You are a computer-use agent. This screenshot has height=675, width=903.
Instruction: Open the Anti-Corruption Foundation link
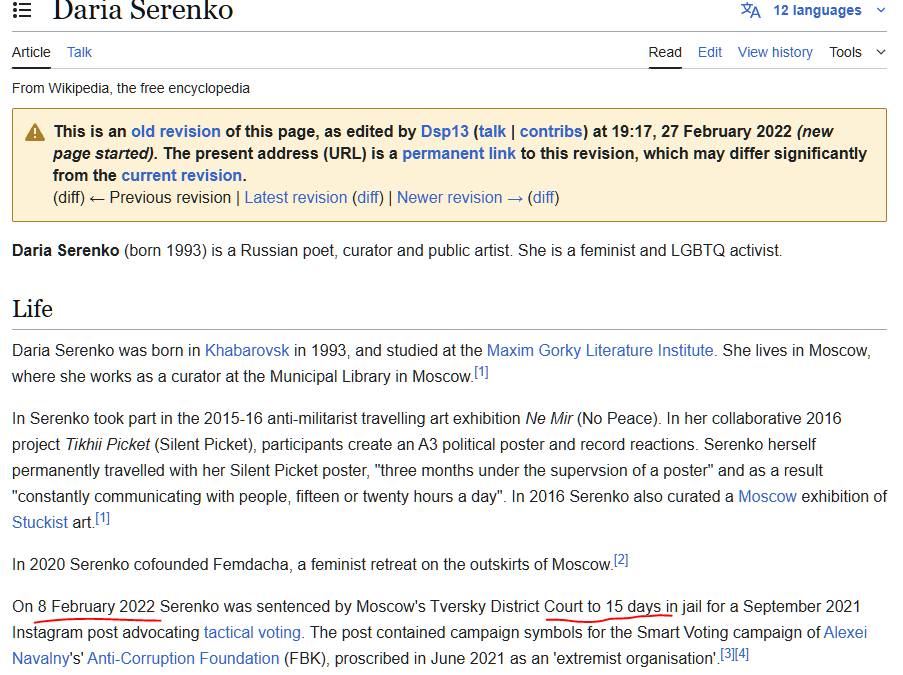(x=183, y=658)
